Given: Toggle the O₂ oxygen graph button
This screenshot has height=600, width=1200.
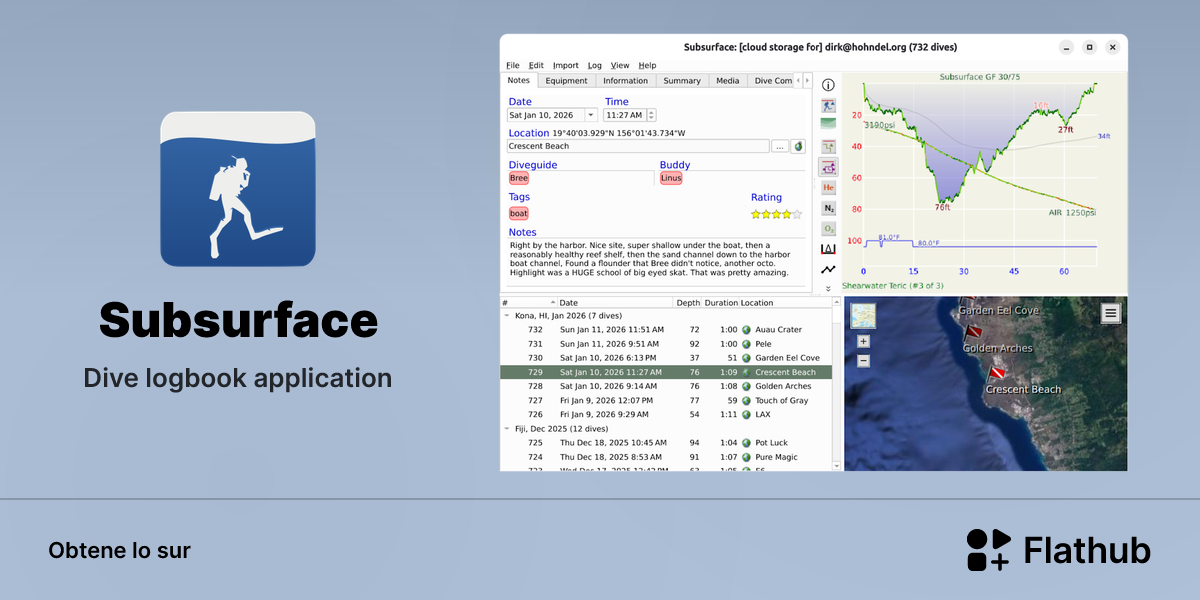Looking at the screenshot, I should [x=828, y=229].
